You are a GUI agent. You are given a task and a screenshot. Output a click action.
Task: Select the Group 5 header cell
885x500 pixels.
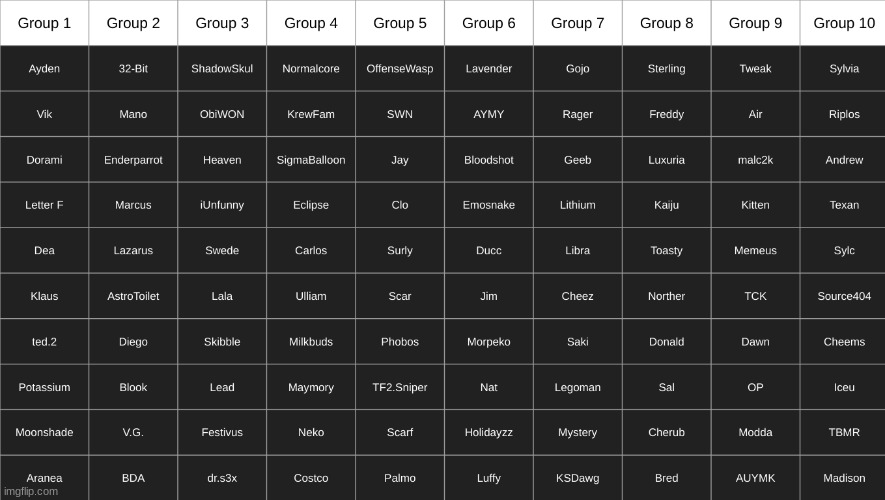(400, 23)
